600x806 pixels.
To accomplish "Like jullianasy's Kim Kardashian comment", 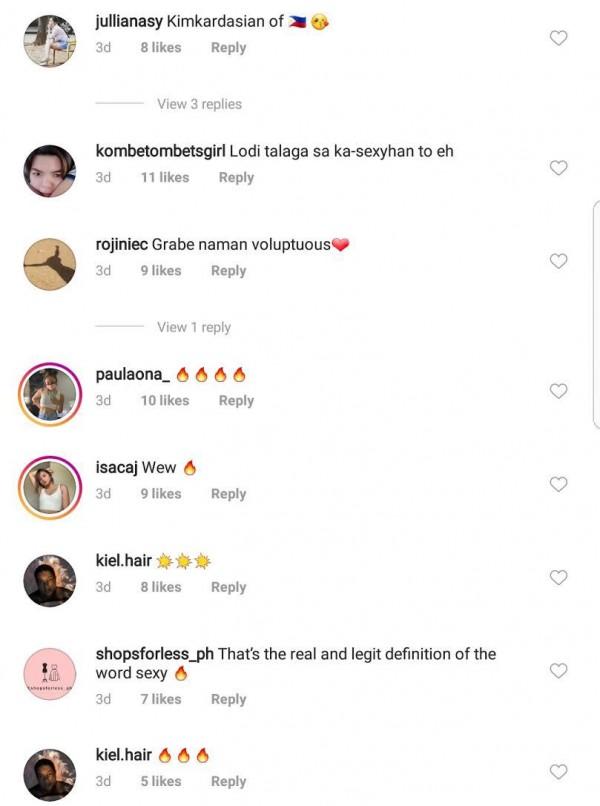I will [x=557, y=38].
